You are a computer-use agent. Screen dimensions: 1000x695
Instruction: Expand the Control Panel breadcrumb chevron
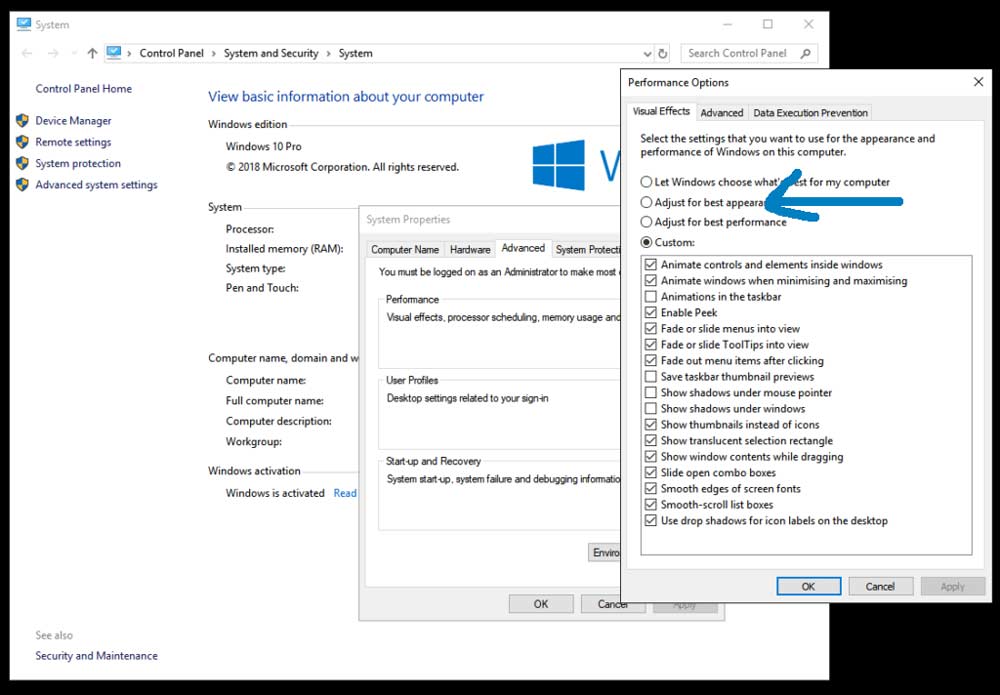pyautogui.click(x=215, y=54)
